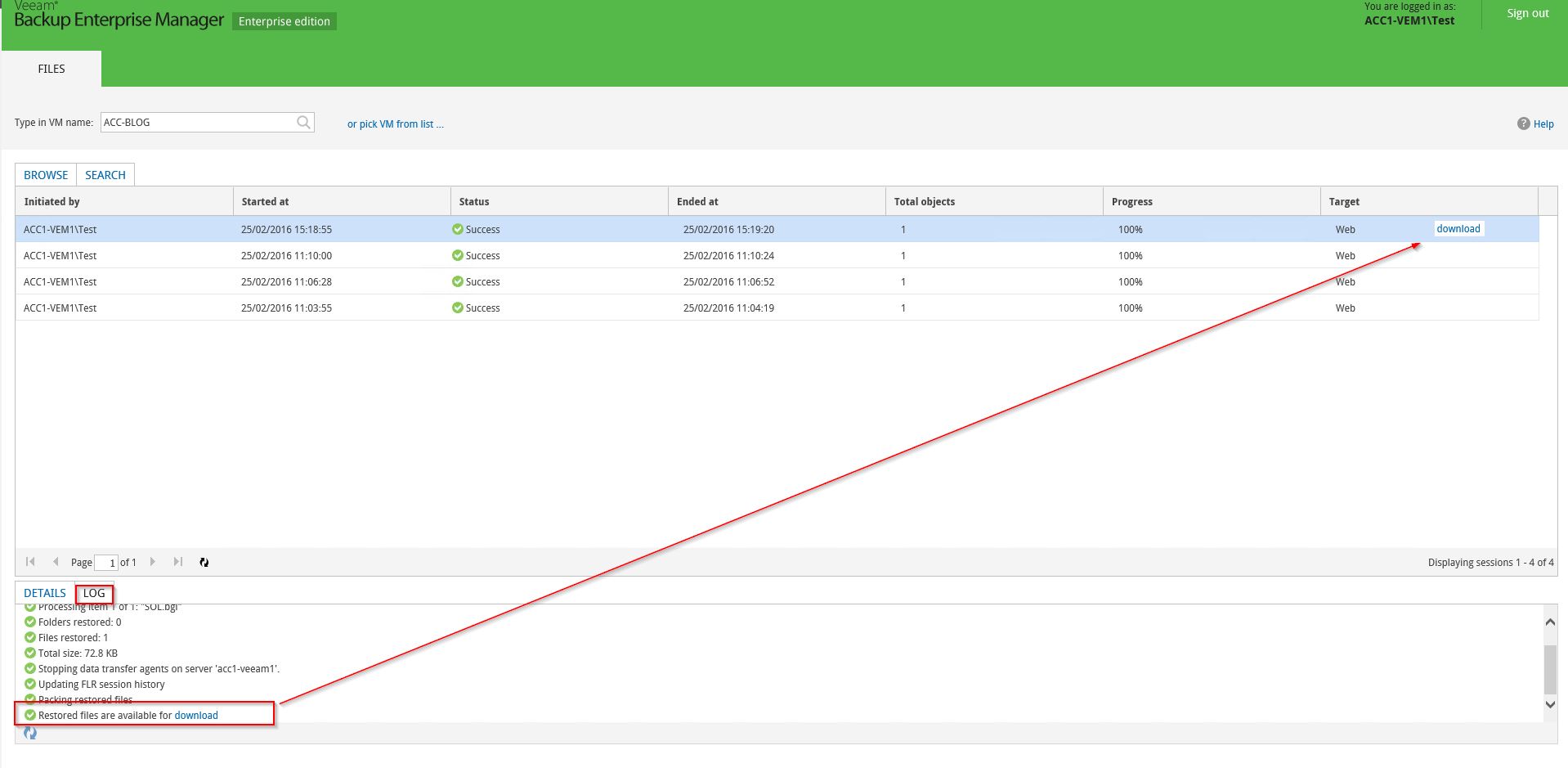Click Success icon for 11:03:55 session
This screenshot has height=768, width=1568.
pos(458,308)
